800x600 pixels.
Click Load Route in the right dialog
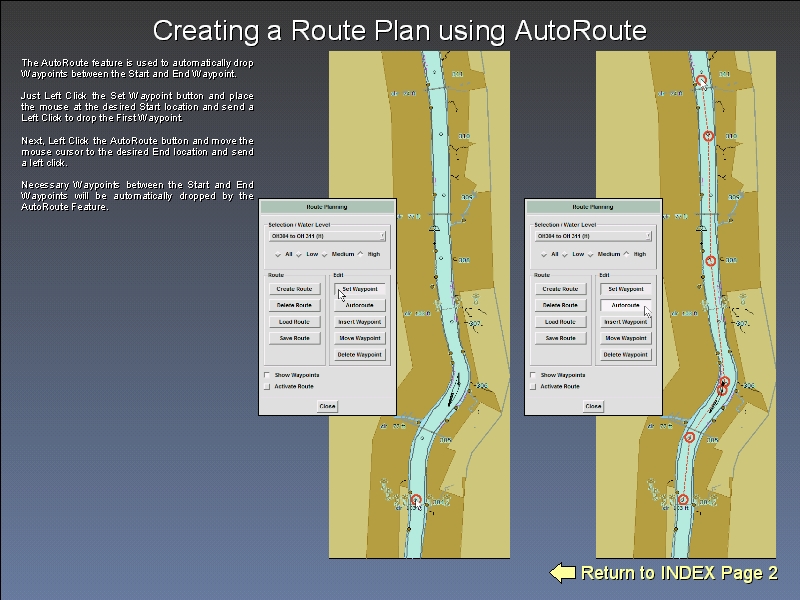560,322
